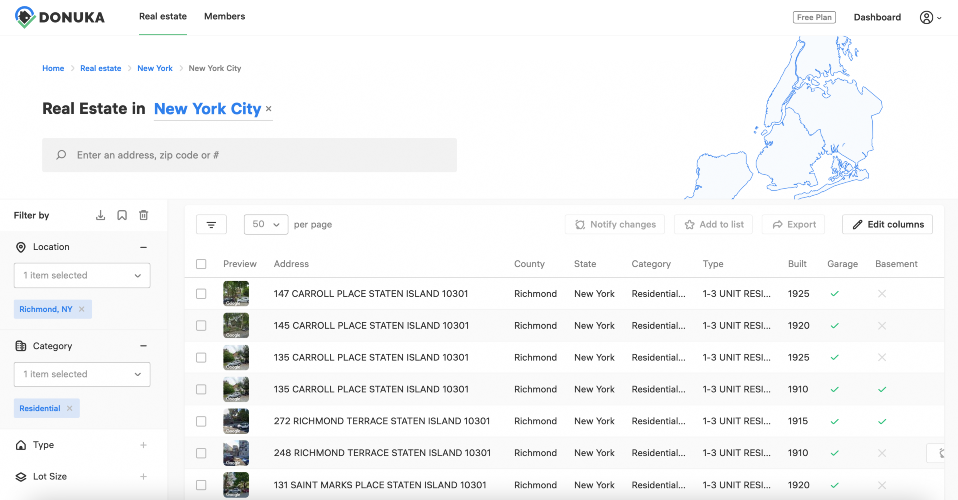Click basement x mark for 147 Carroll Place

(882, 294)
